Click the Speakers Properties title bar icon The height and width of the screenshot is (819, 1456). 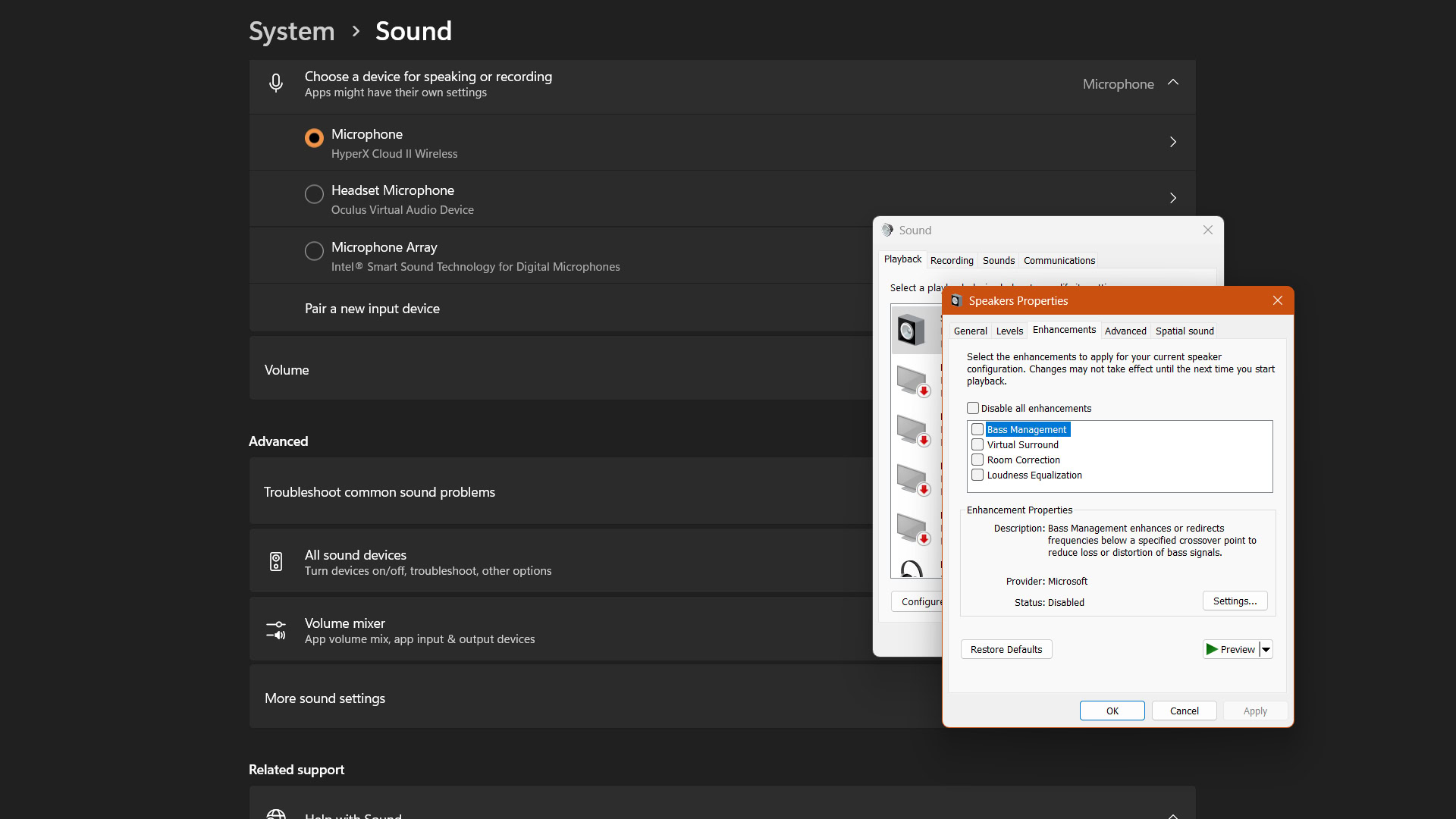point(956,301)
